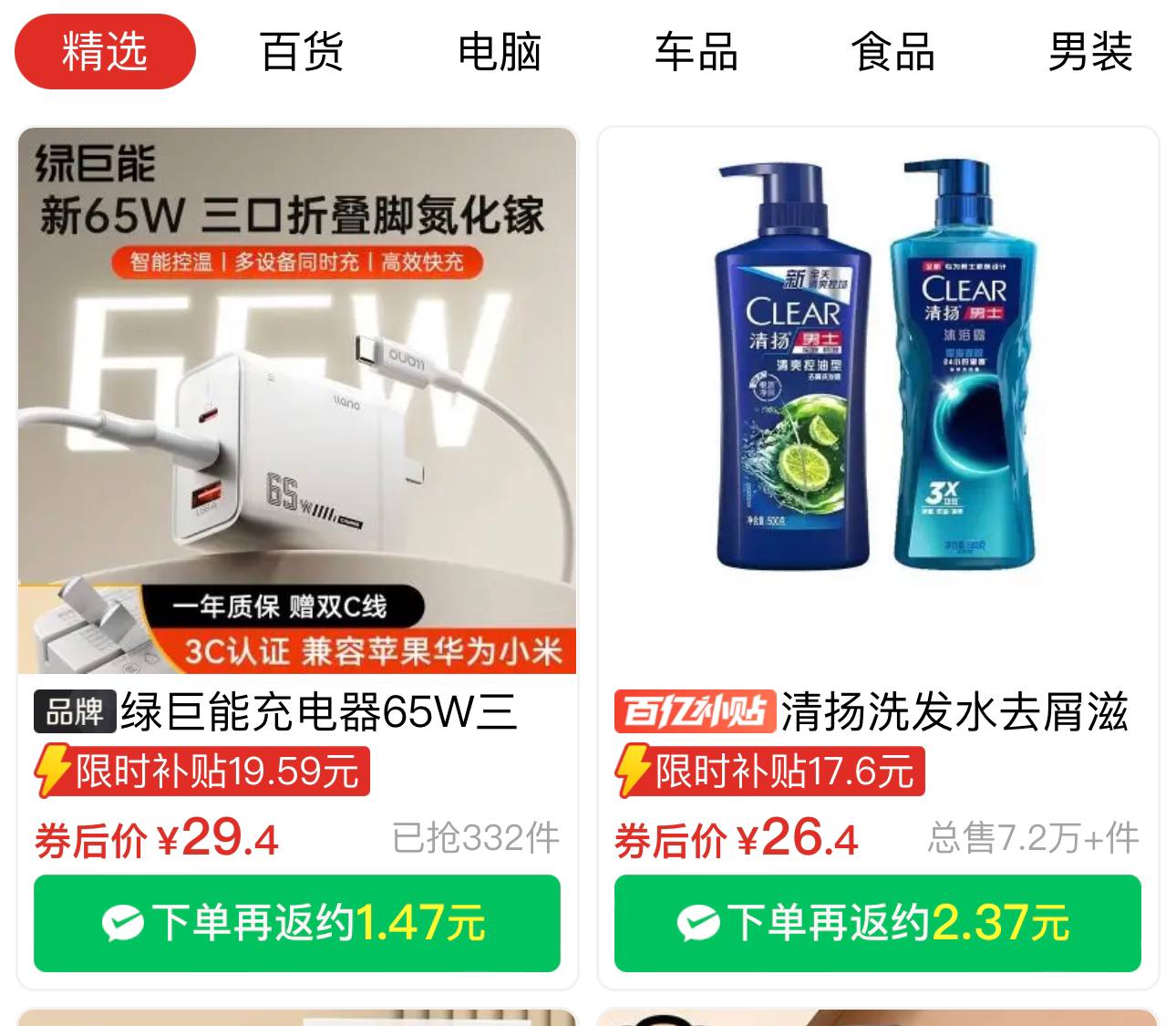Viewport: 1176px width, 1026px height.
Task: Switch to the 百货 tab
Action: 302,52
